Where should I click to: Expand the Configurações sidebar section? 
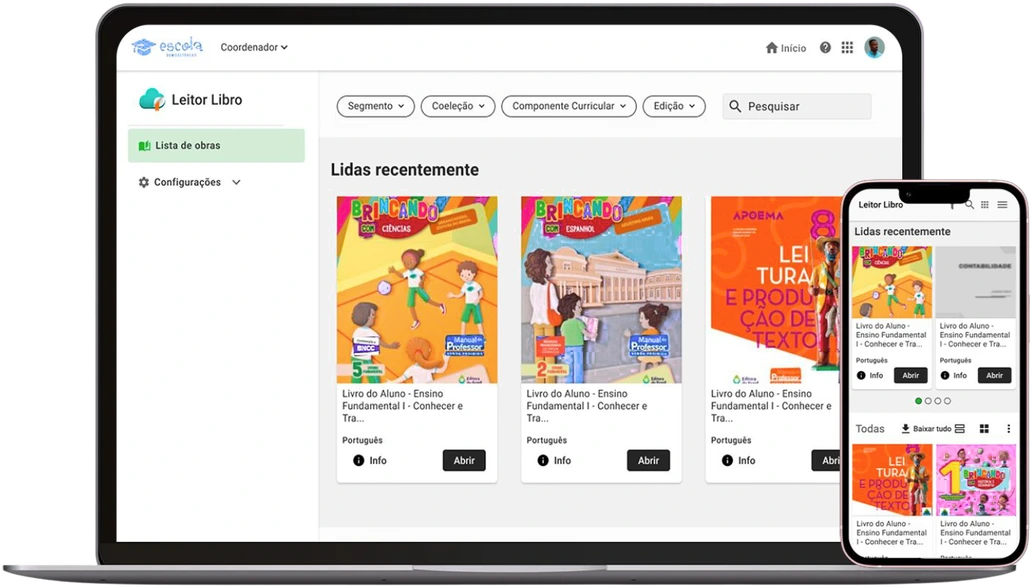190,182
